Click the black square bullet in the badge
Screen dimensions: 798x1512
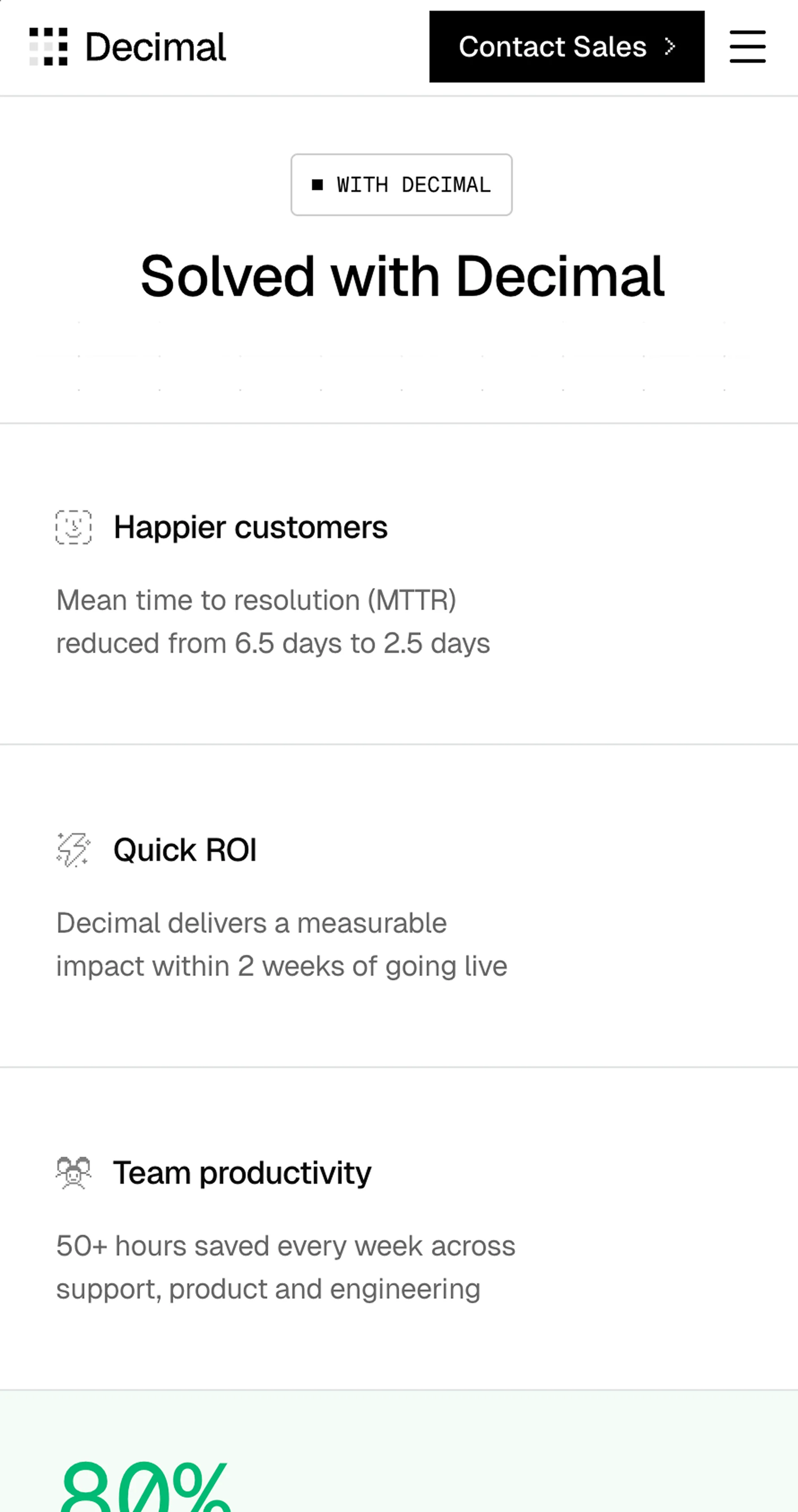pyautogui.click(x=317, y=185)
